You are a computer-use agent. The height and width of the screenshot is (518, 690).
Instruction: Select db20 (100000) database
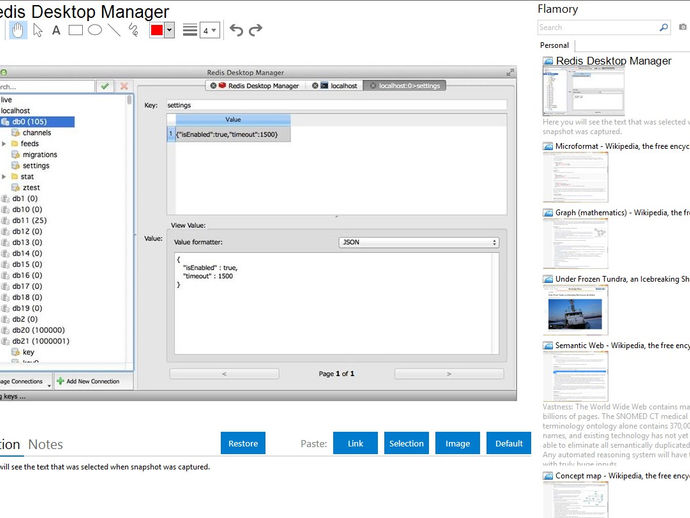click(x=38, y=330)
